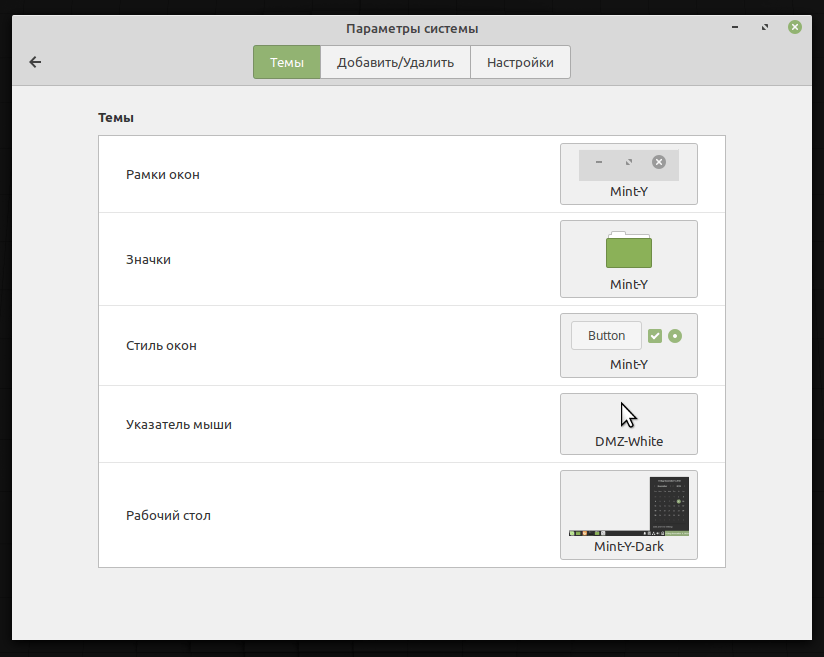Switch to the Темы tab
Screen dimensions: 824x657
287,62
